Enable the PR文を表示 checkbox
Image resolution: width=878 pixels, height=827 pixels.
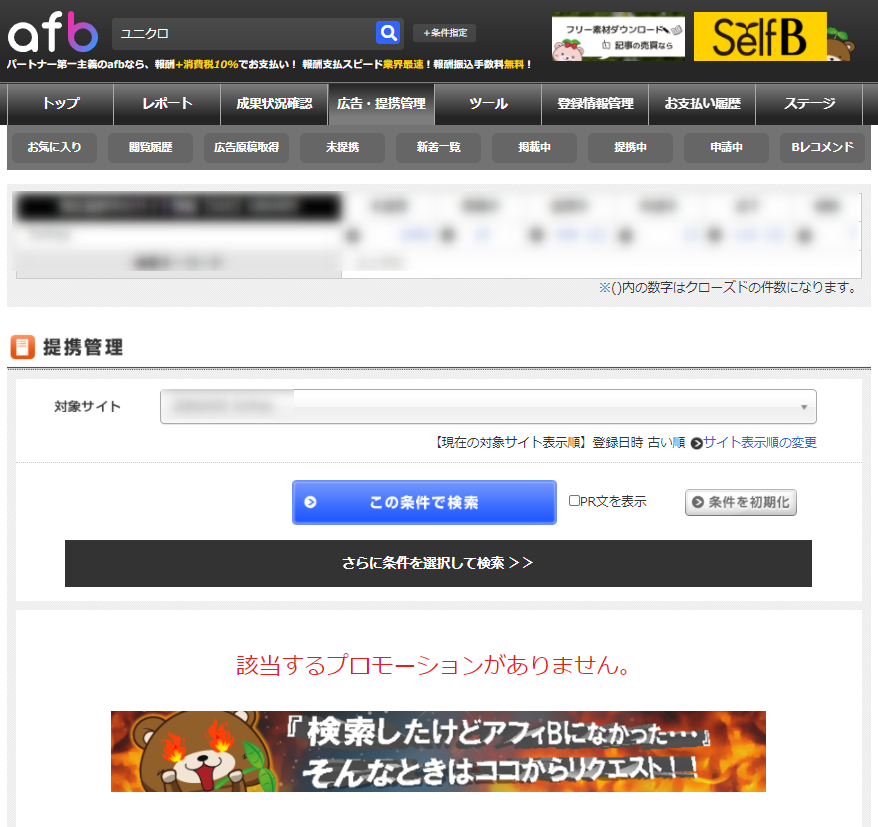click(x=575, y=502)
